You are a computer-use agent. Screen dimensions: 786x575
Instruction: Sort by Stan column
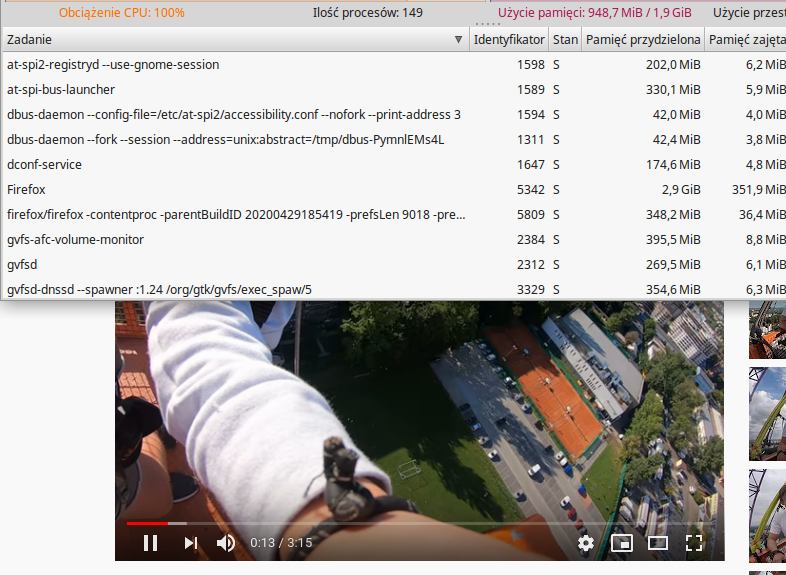[565, 40]
